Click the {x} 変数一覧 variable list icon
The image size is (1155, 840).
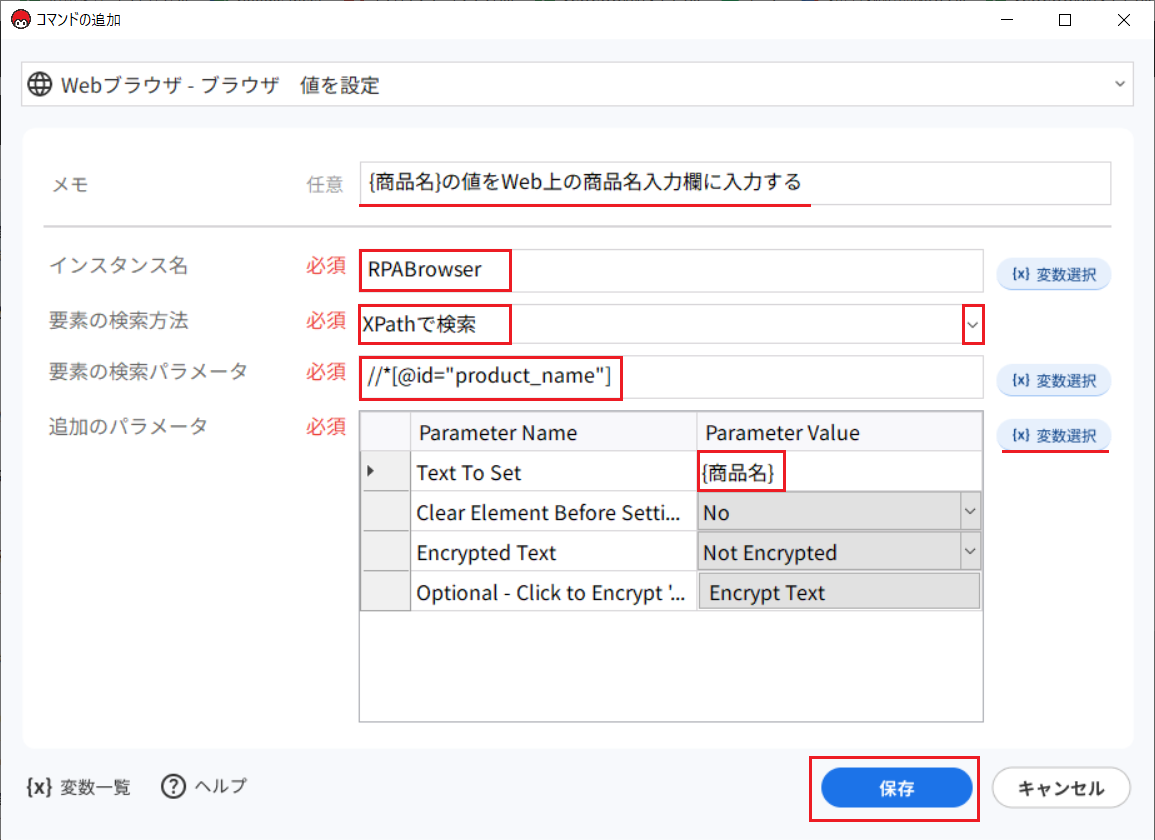(x=40, y=787)
